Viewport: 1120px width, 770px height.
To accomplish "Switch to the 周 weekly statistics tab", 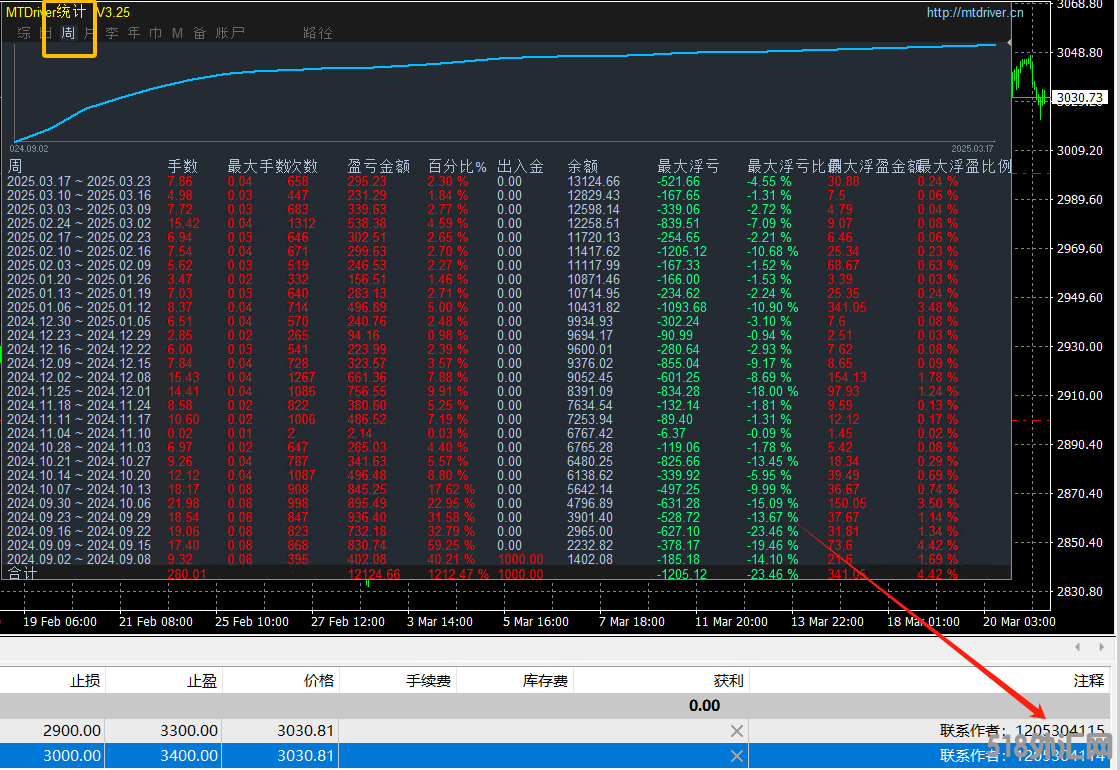I will click(69, 33).
